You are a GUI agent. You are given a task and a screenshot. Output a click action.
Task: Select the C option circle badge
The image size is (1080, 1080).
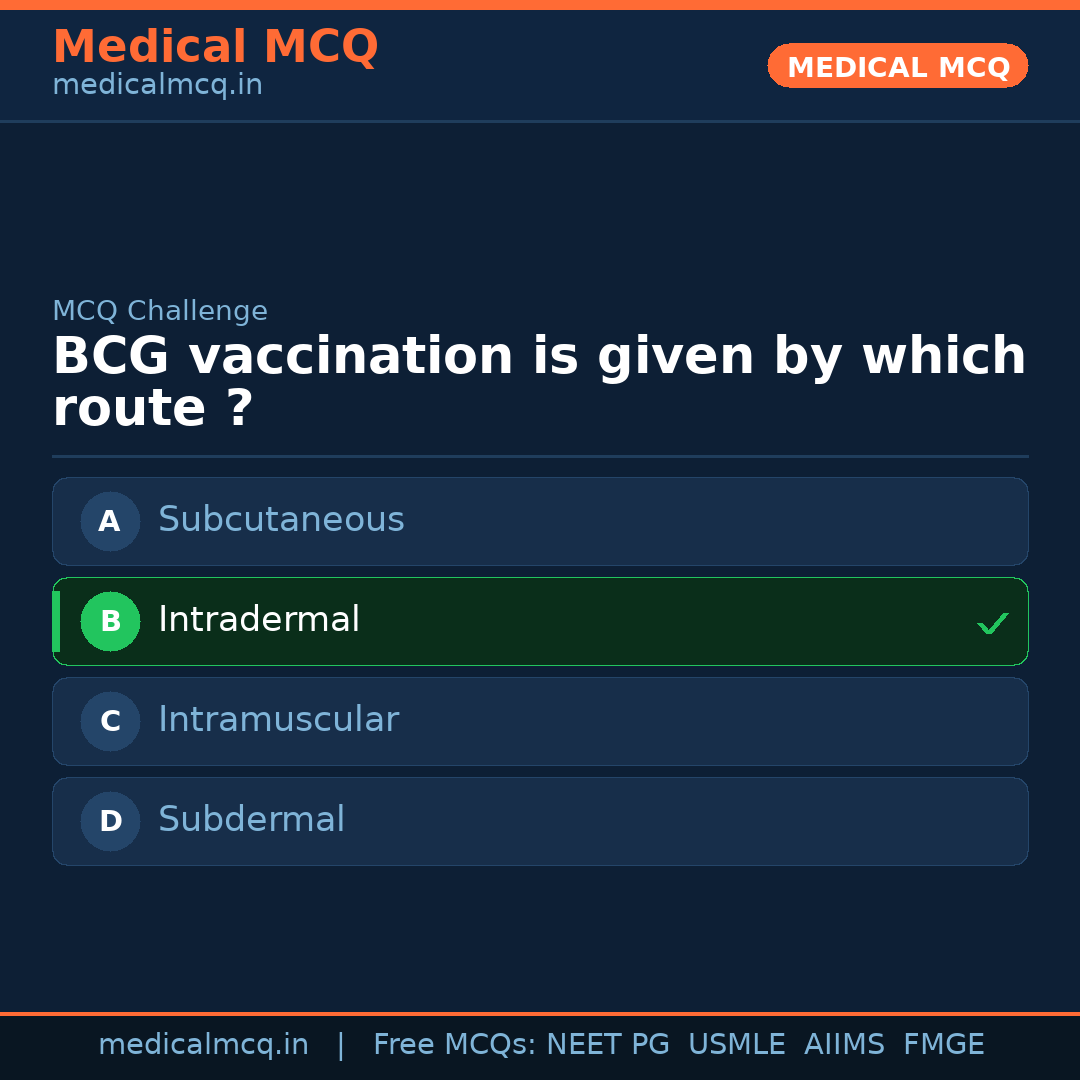point(110,721)
